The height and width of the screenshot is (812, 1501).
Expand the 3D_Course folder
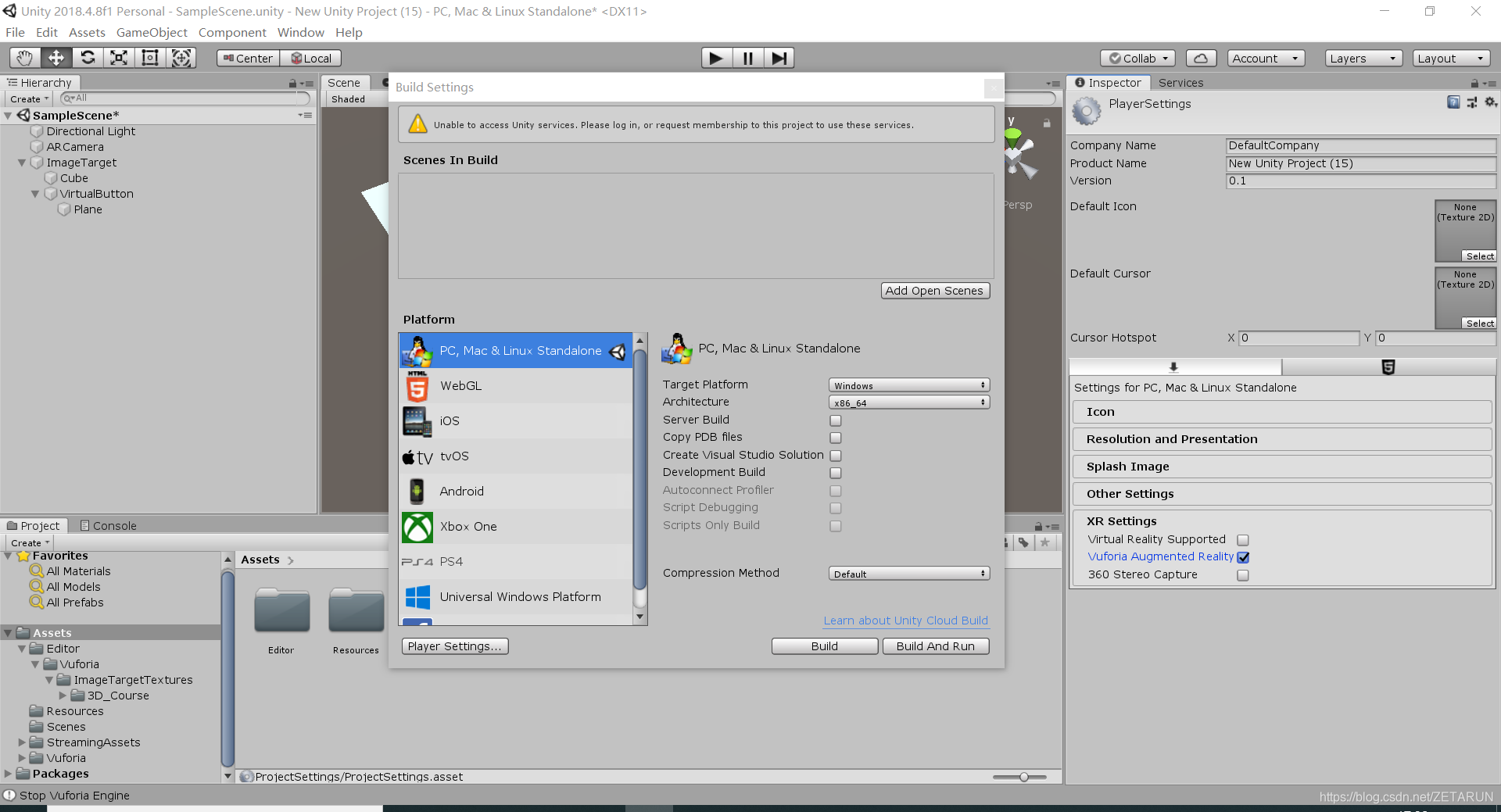click(x=63, y=696)
